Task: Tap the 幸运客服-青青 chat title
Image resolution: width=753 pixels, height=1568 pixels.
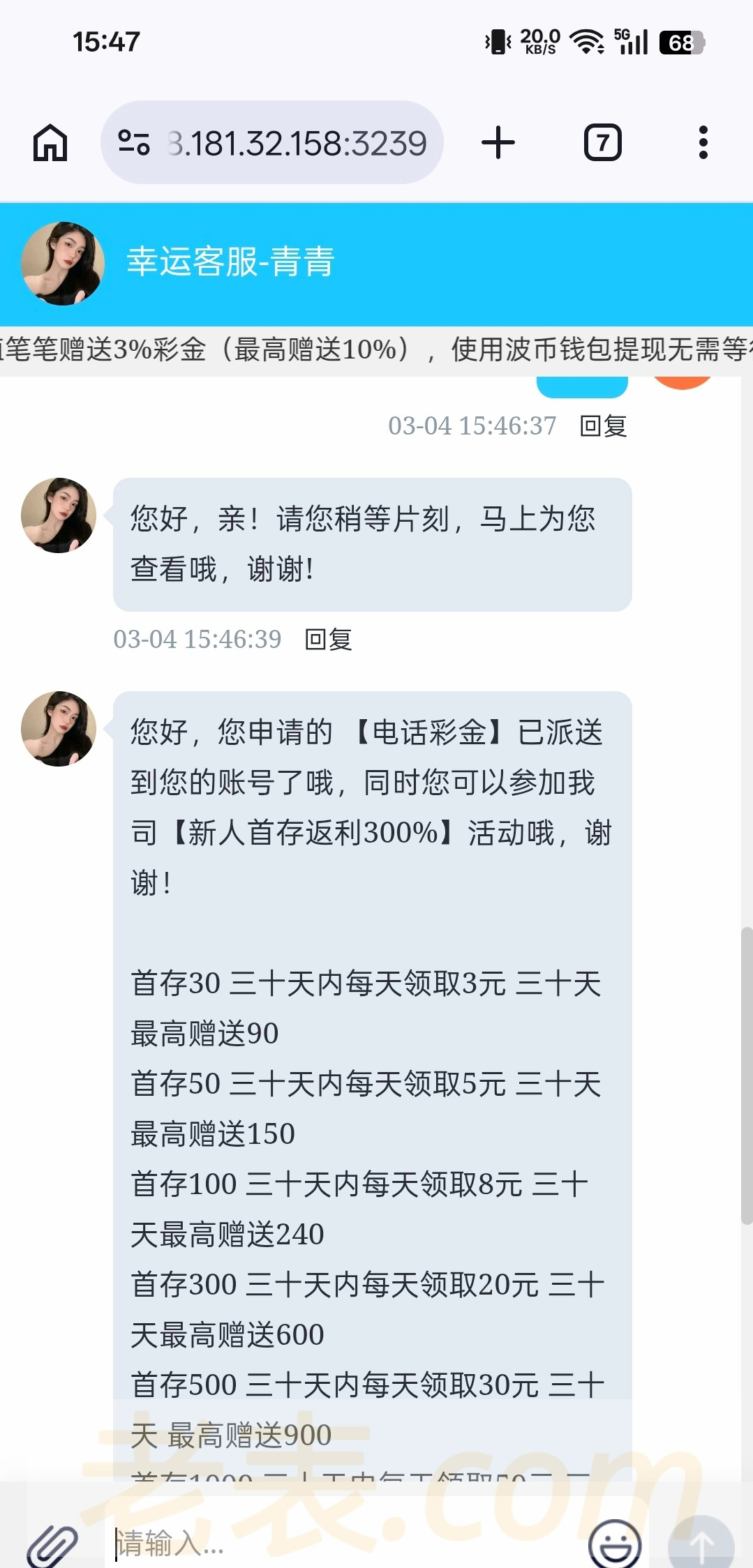Action: click(230, 262)
